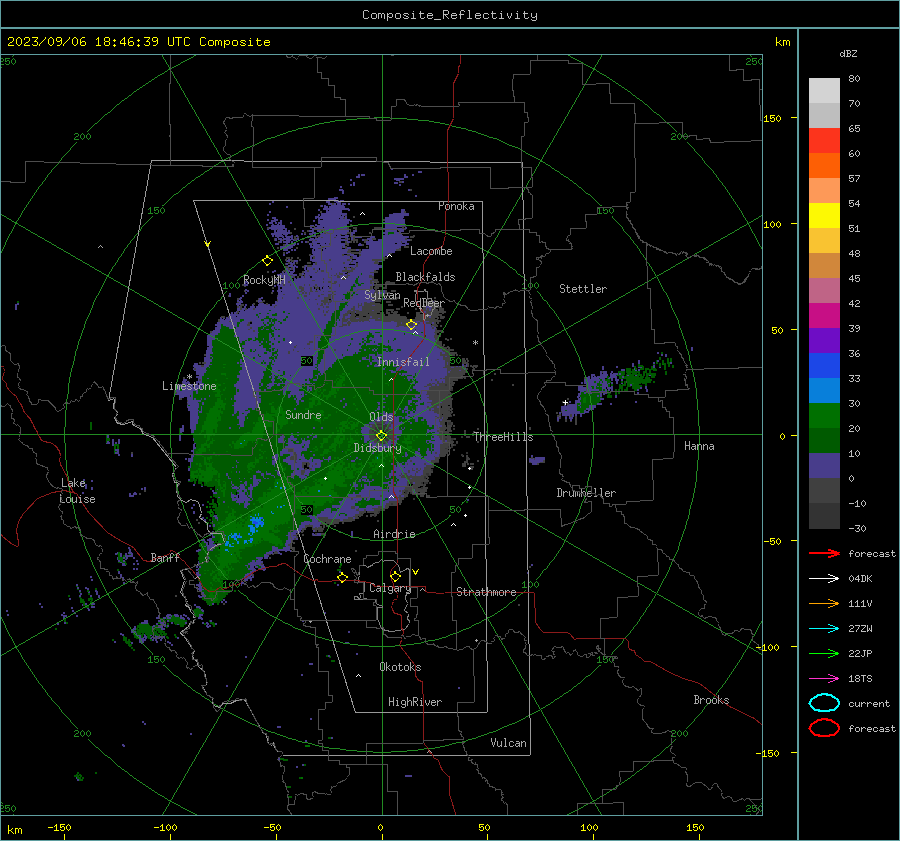Click the yellow diamond marker below RedDeer
The width and height of the screenshot is (900, 841).
click(x=411, y=325)
